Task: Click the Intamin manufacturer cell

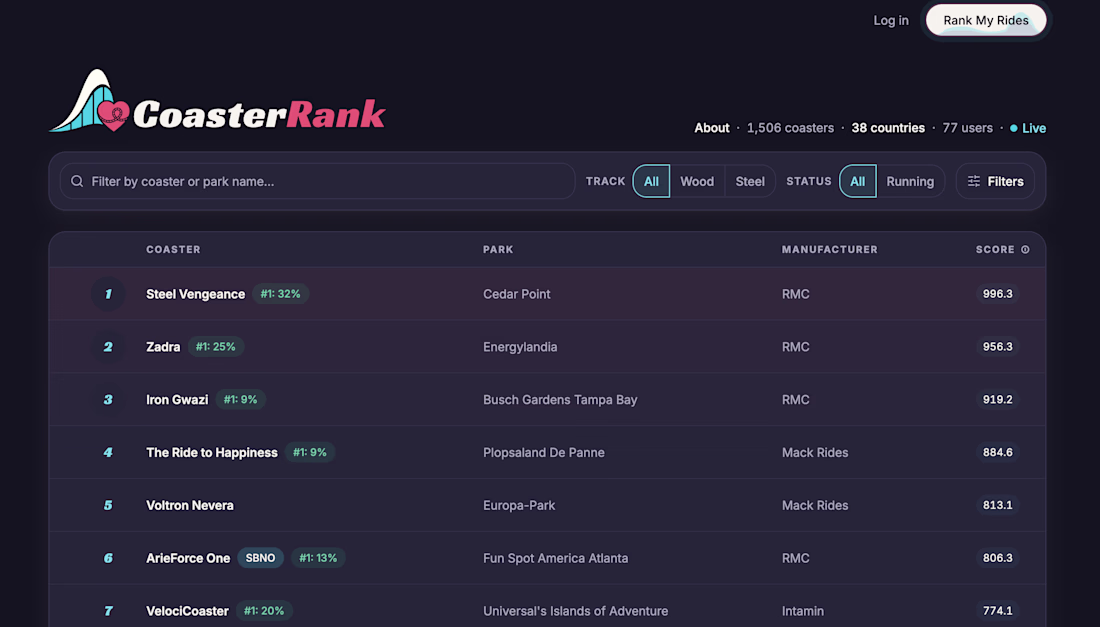Action: point(803,611)
